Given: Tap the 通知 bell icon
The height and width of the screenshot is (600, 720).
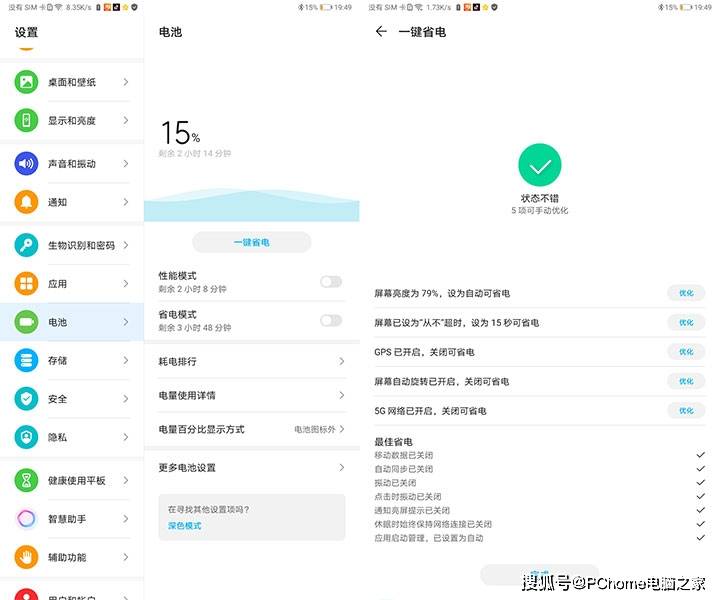Looking at the screenshot, I should pyautogui.click(x=26, y=202).
